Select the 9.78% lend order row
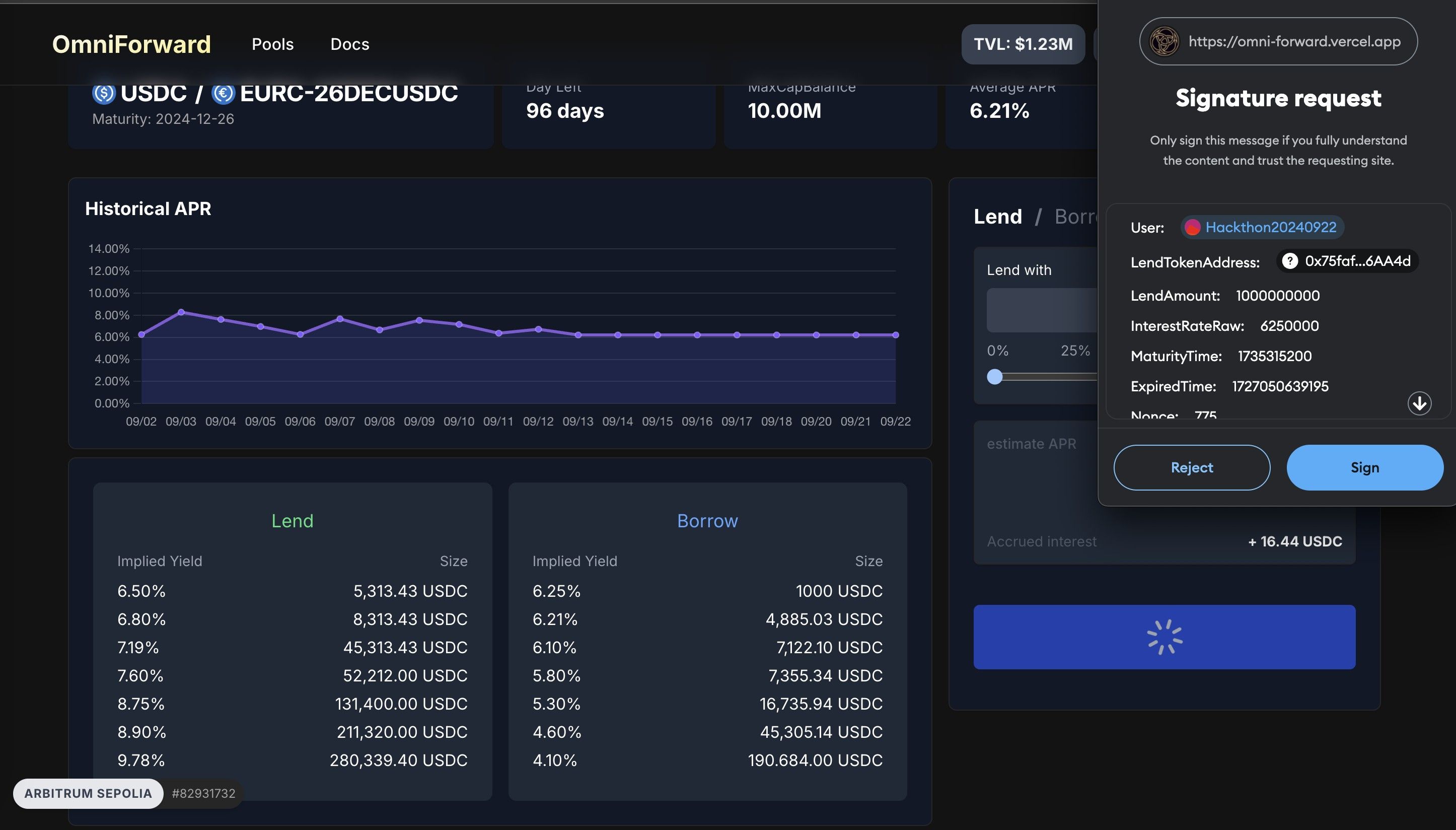1456x830 pixels. (293, 760)
